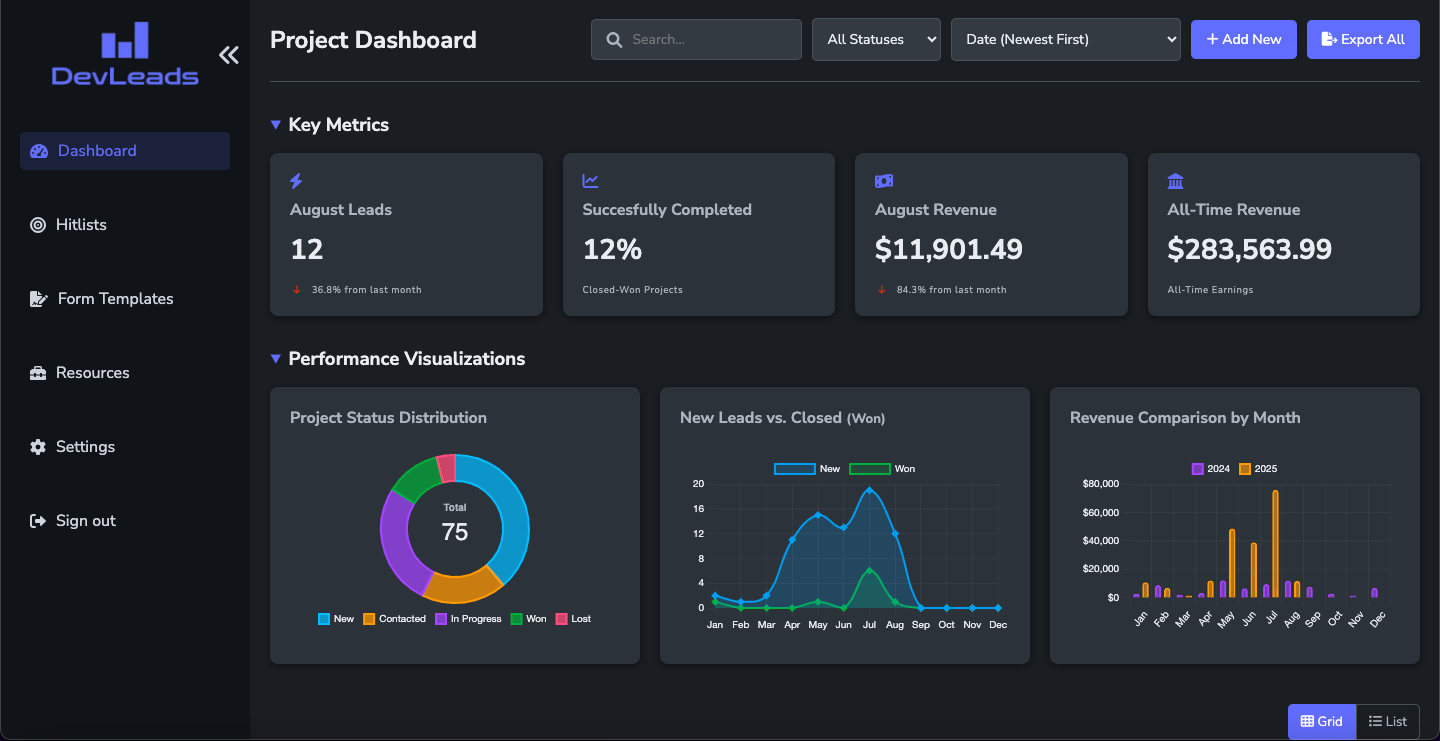Collapse the Key Metrics section
1440x741 pixels.
(276, 125)
